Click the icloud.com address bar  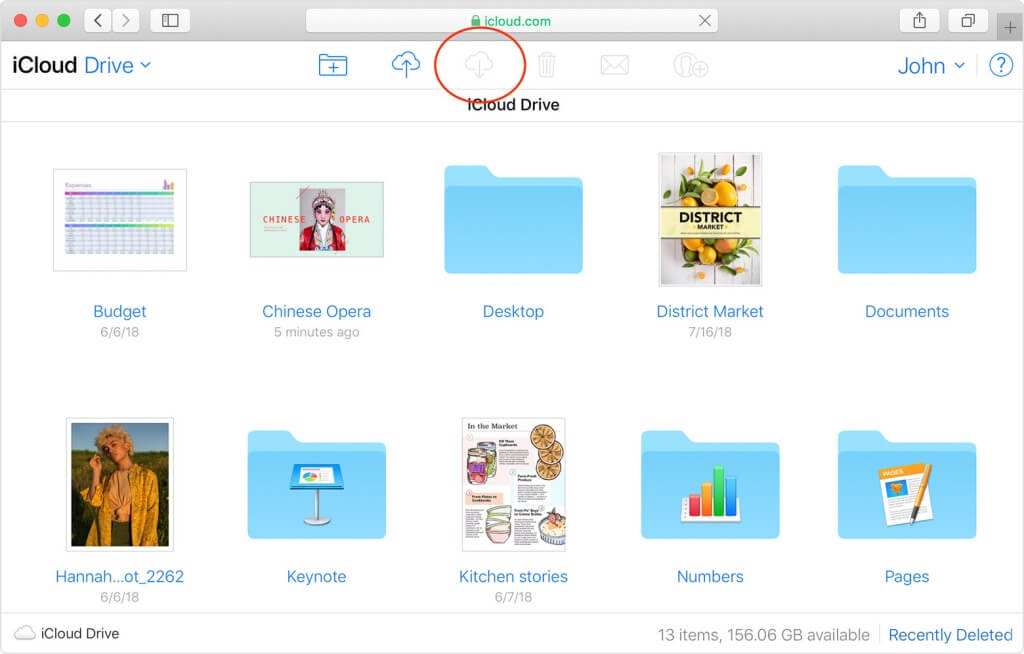pyautogui.click(x=511, y=21)
